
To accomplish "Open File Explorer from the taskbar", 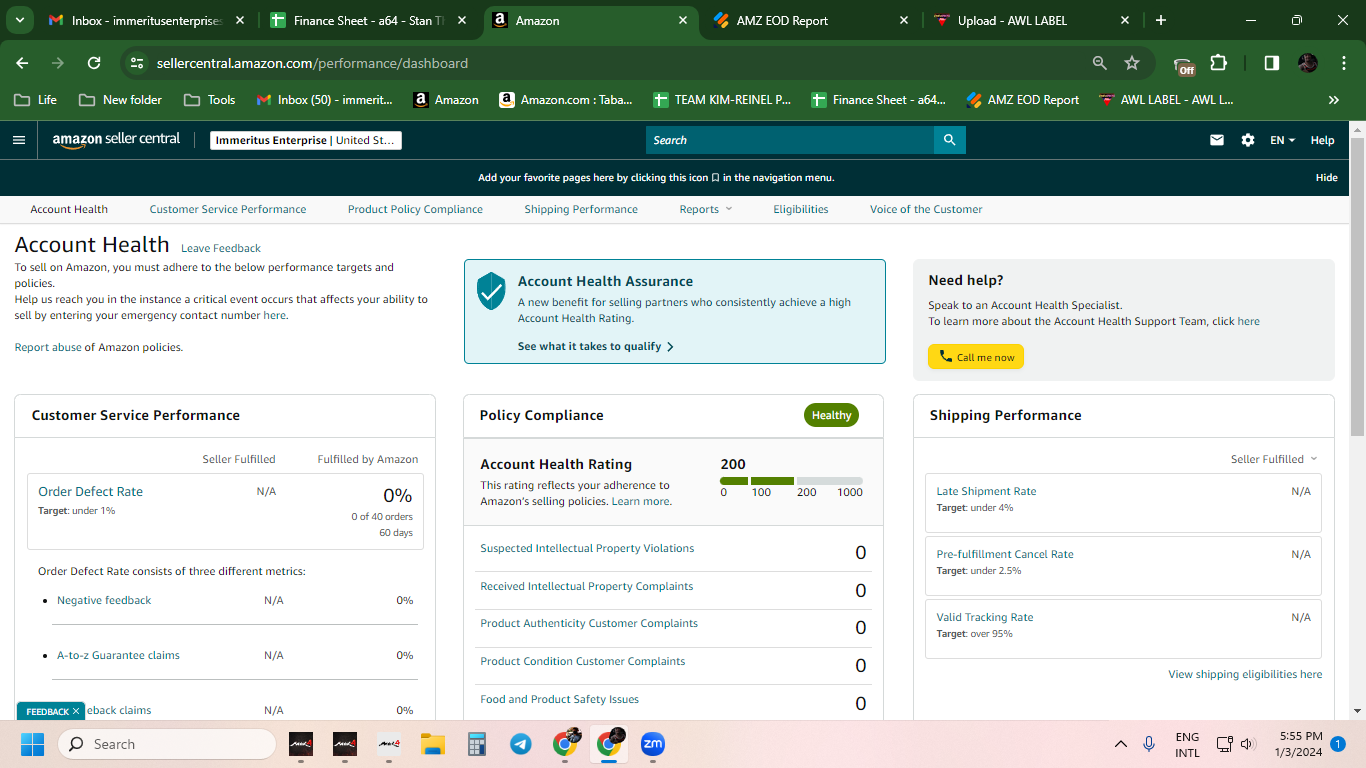I will pyautogui.click(x=432, y=744).
